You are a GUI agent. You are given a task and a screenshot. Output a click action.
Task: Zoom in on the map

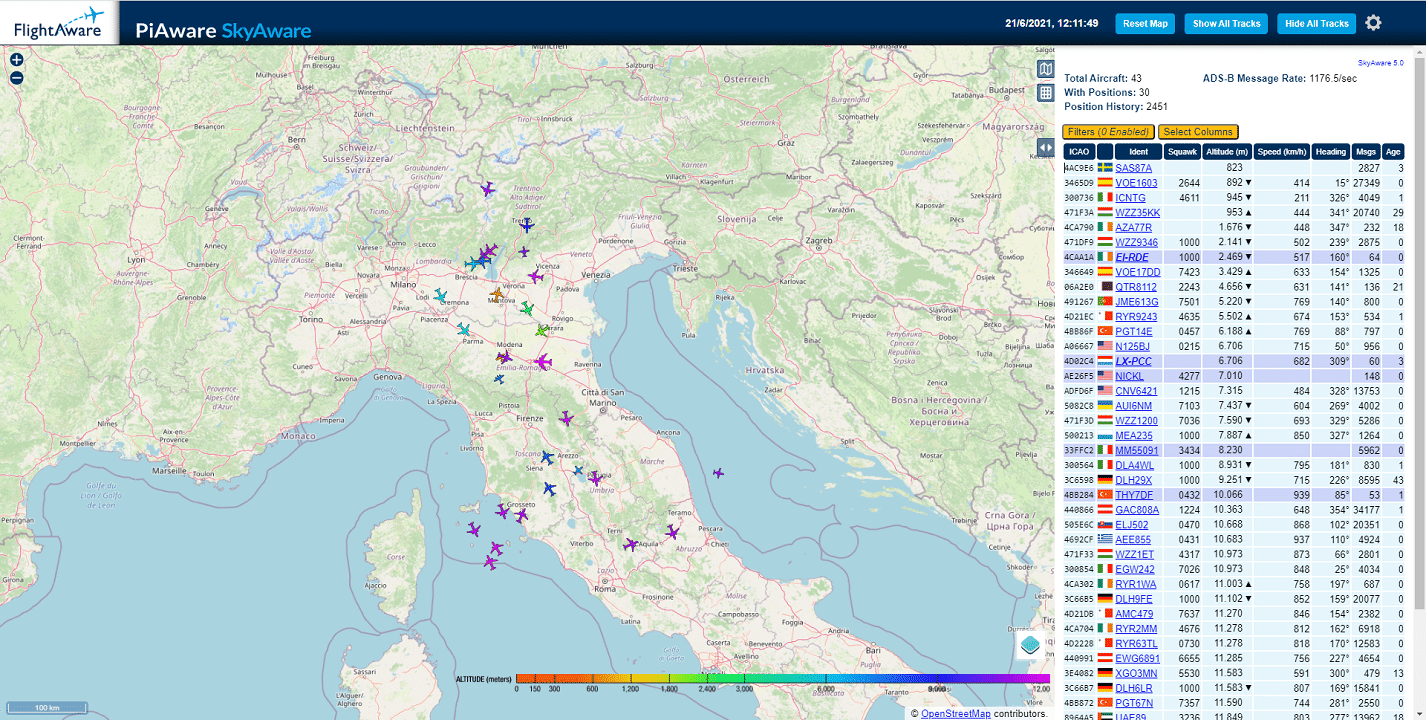point(16,60)
